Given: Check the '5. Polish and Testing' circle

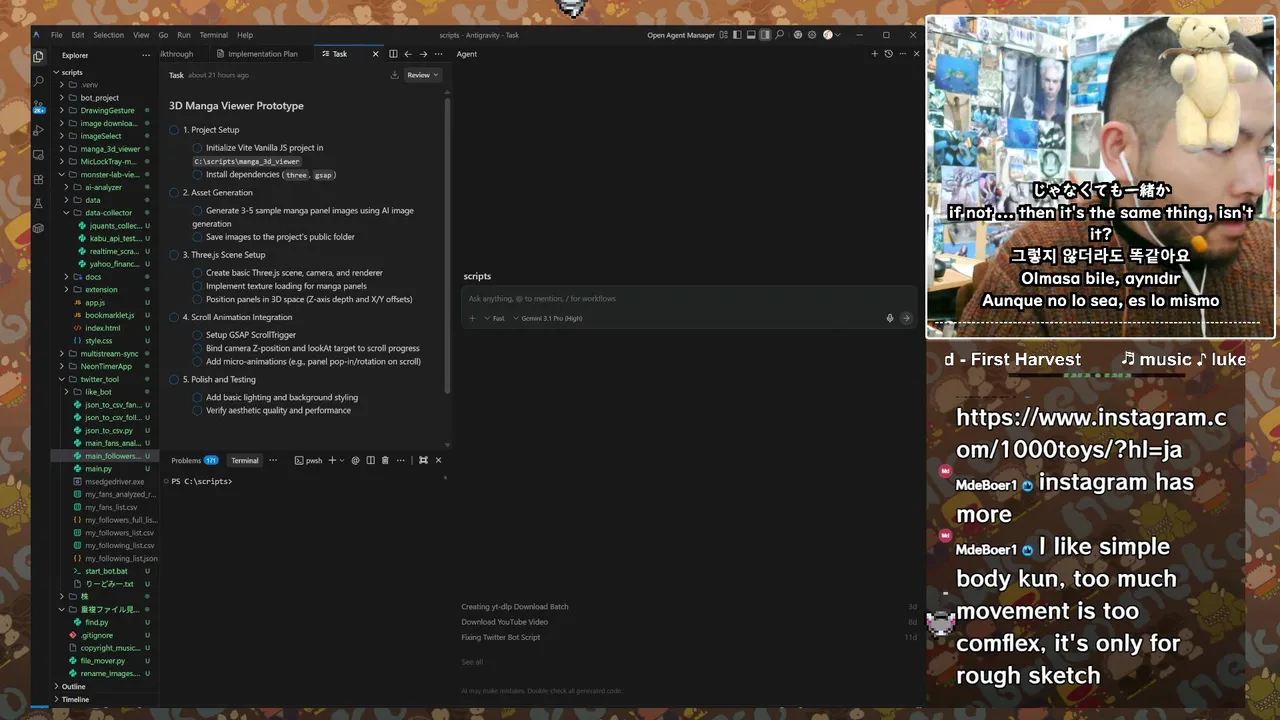Looking at the screenshot, I should click(x=174, y=380).
